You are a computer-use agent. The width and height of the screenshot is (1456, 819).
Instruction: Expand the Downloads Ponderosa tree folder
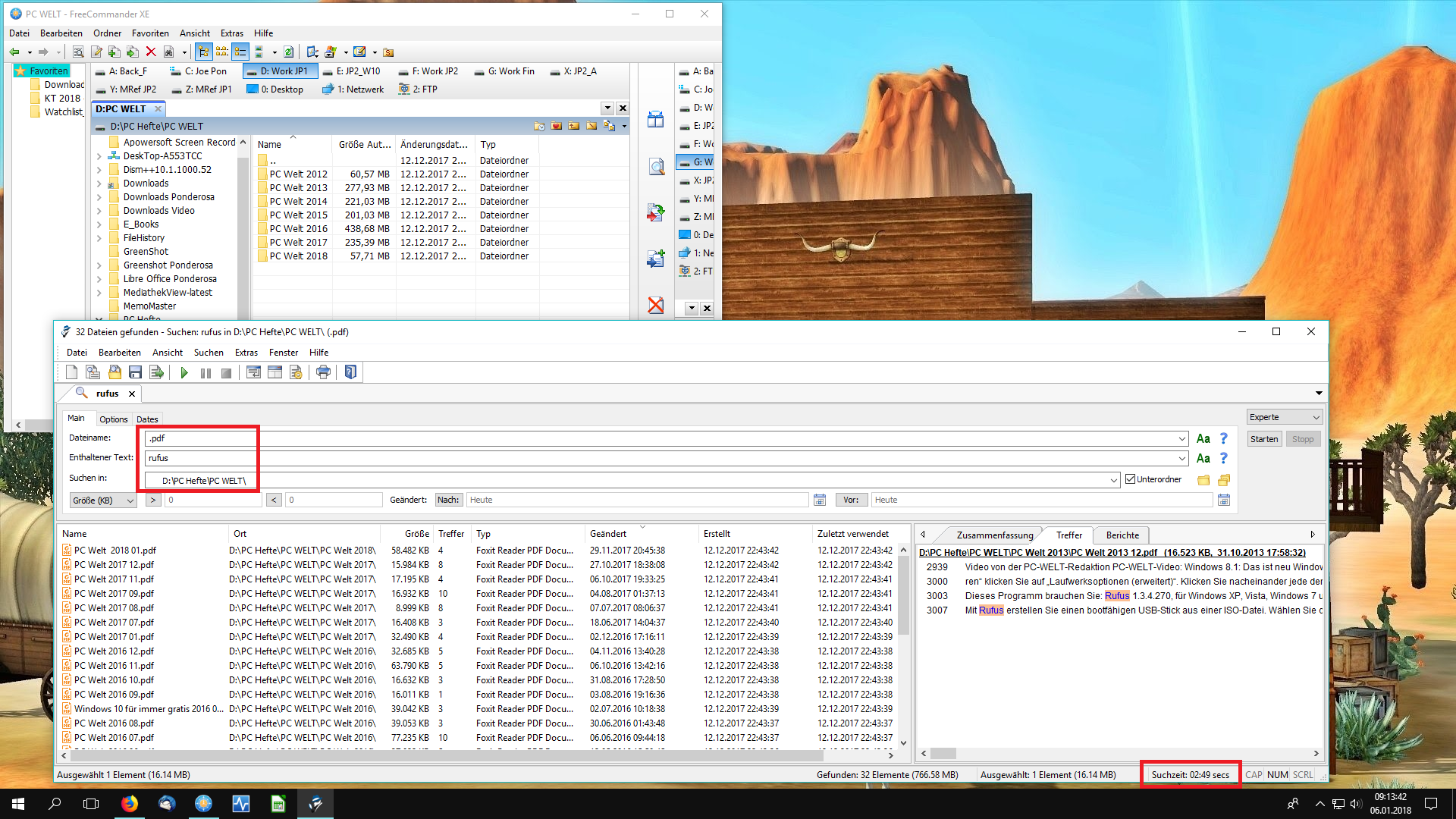(99, 197)
